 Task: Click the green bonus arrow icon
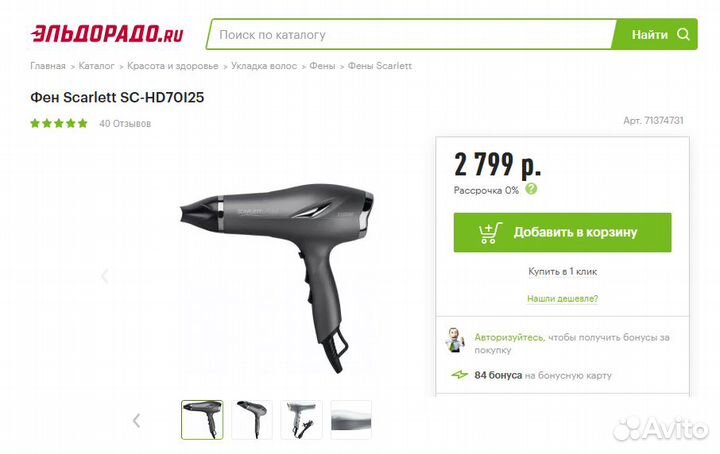point(460,375)
